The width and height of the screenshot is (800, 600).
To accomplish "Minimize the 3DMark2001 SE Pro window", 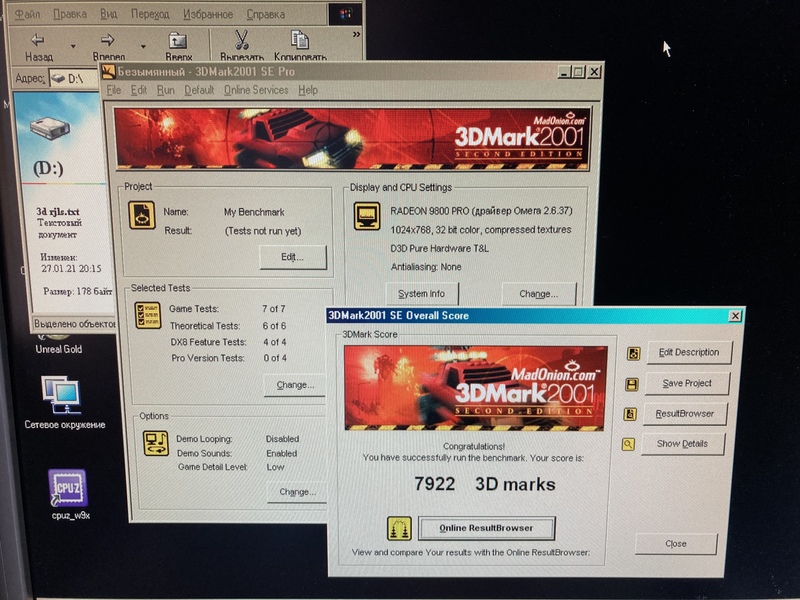I will 563,72.
